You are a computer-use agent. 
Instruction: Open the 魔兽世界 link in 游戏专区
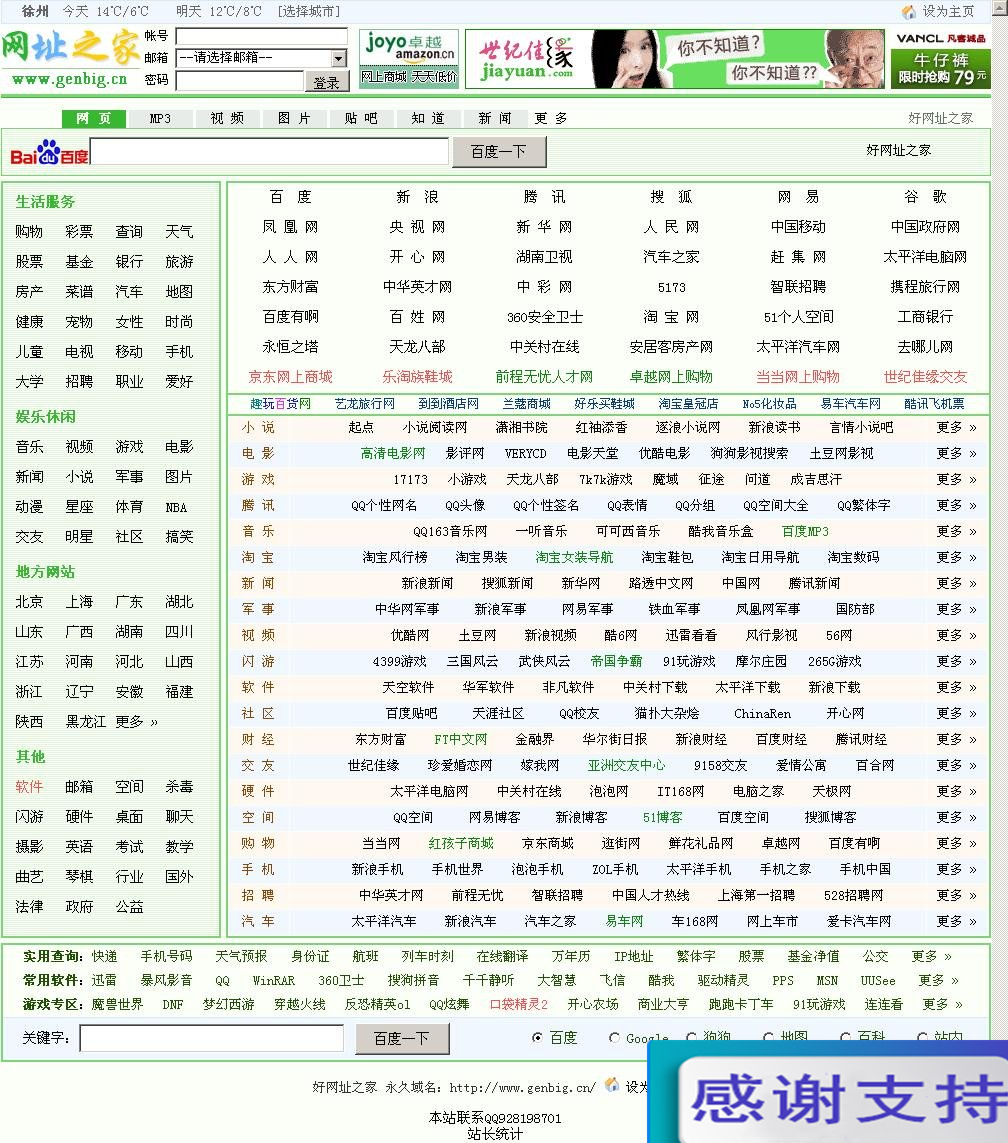(117, 1004)
